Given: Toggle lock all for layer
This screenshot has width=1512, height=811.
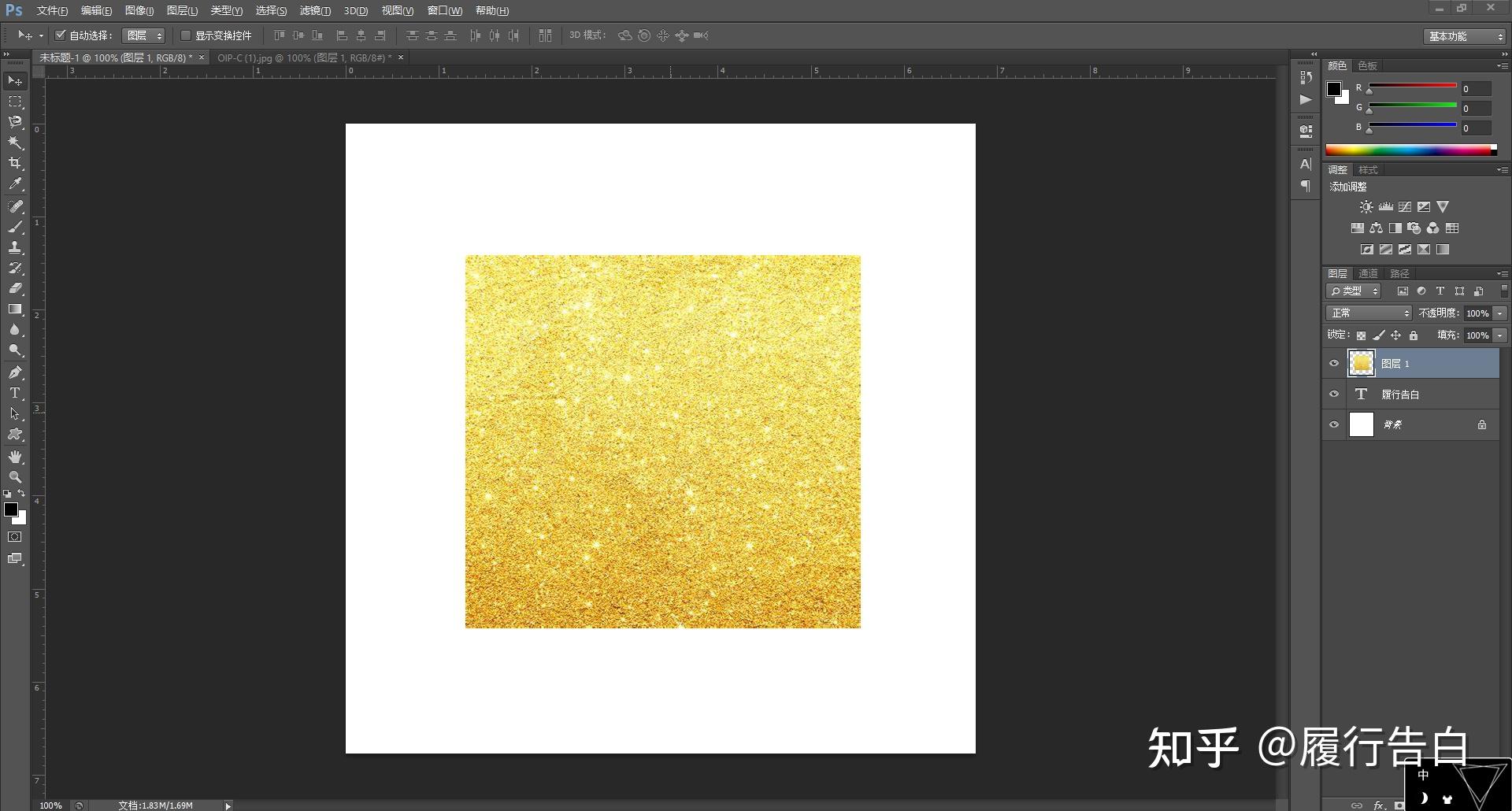Looking at the screenshot, I should click(1414, 335).
